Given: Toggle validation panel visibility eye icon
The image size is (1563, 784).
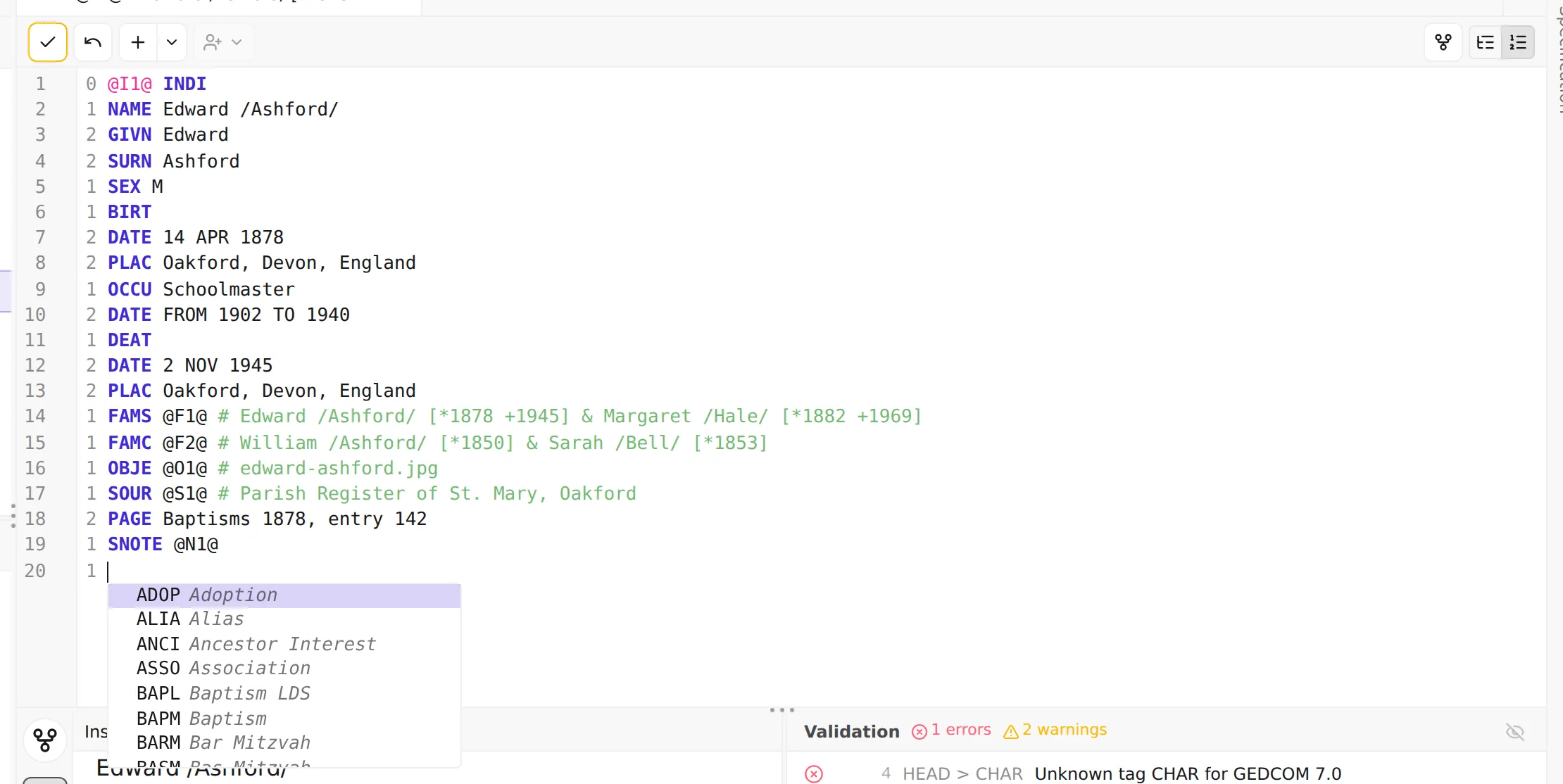Looking at the screenshot, I should (x=1515, y=732).
